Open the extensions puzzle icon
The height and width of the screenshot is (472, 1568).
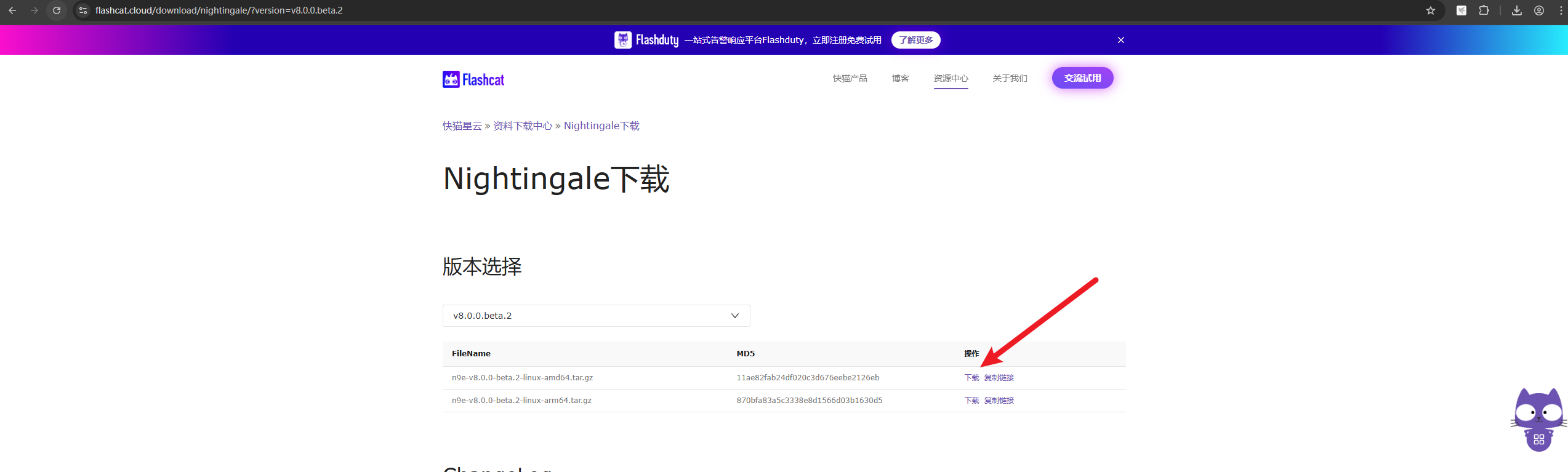click(x=1484, y=10)
